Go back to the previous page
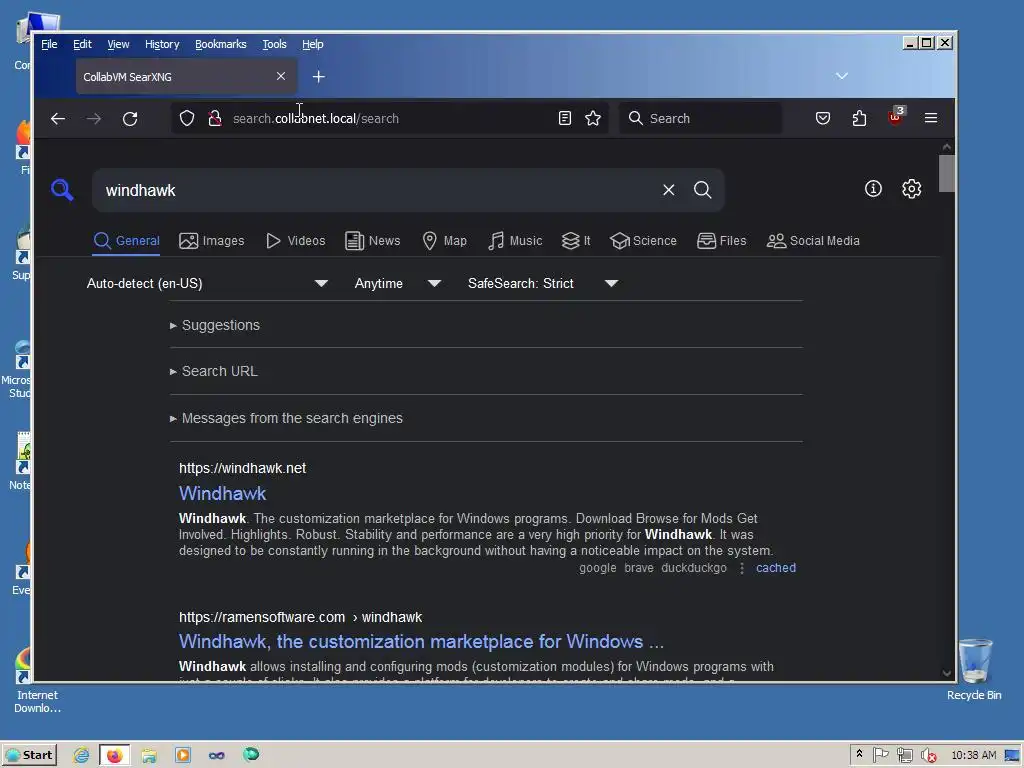This screenshot has width=1024, height=768. coord(57,118)
